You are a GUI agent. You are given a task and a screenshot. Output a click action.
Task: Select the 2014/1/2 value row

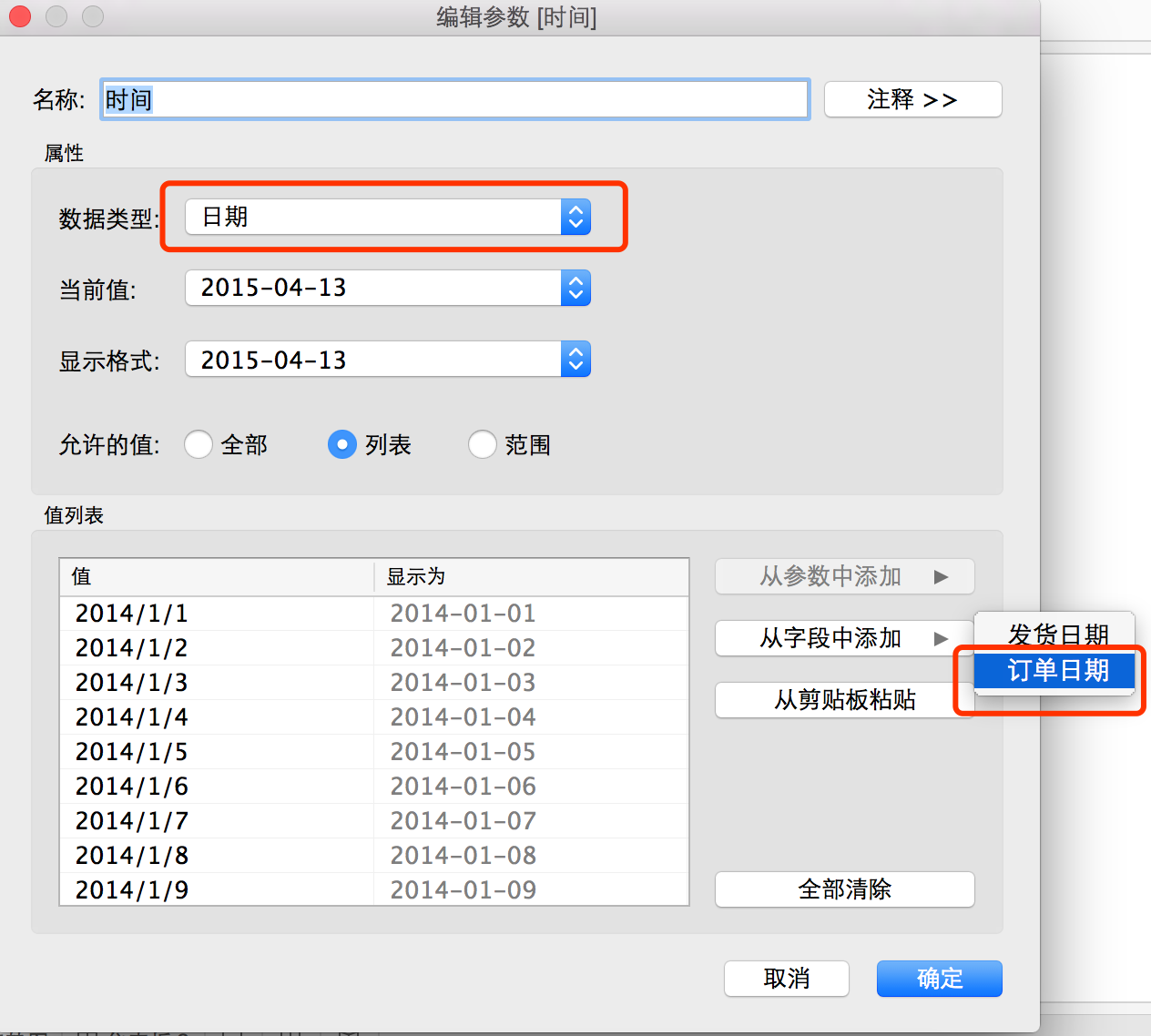click(x=373, y=648)
